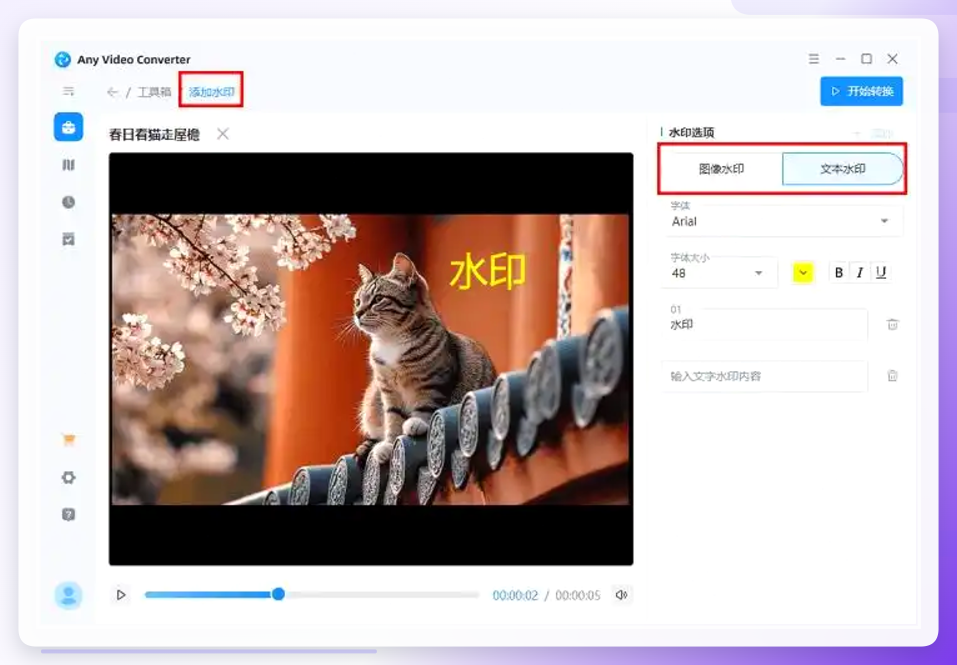Viewport: 957px width, 665px height.
Task: Click the Any Video Converter logo
Action: click(62, 59)
